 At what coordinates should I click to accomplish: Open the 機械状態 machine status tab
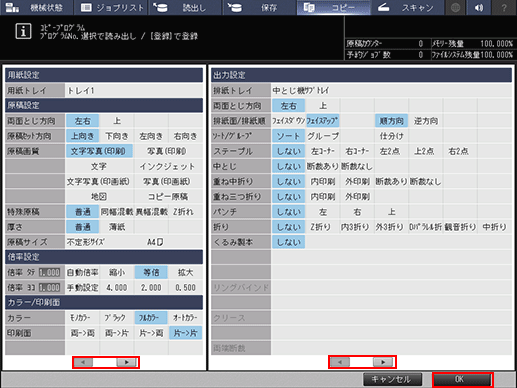pyautogui.click(x=36, y=7)
